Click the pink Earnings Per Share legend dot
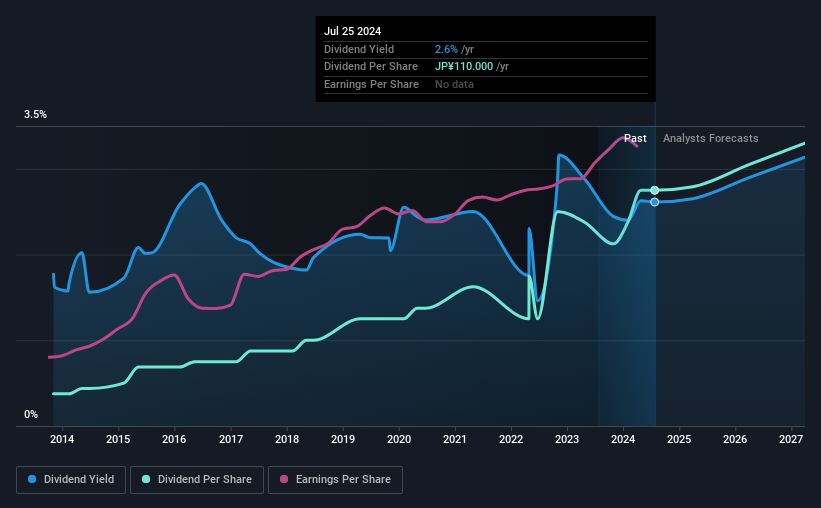 point(284,479)
